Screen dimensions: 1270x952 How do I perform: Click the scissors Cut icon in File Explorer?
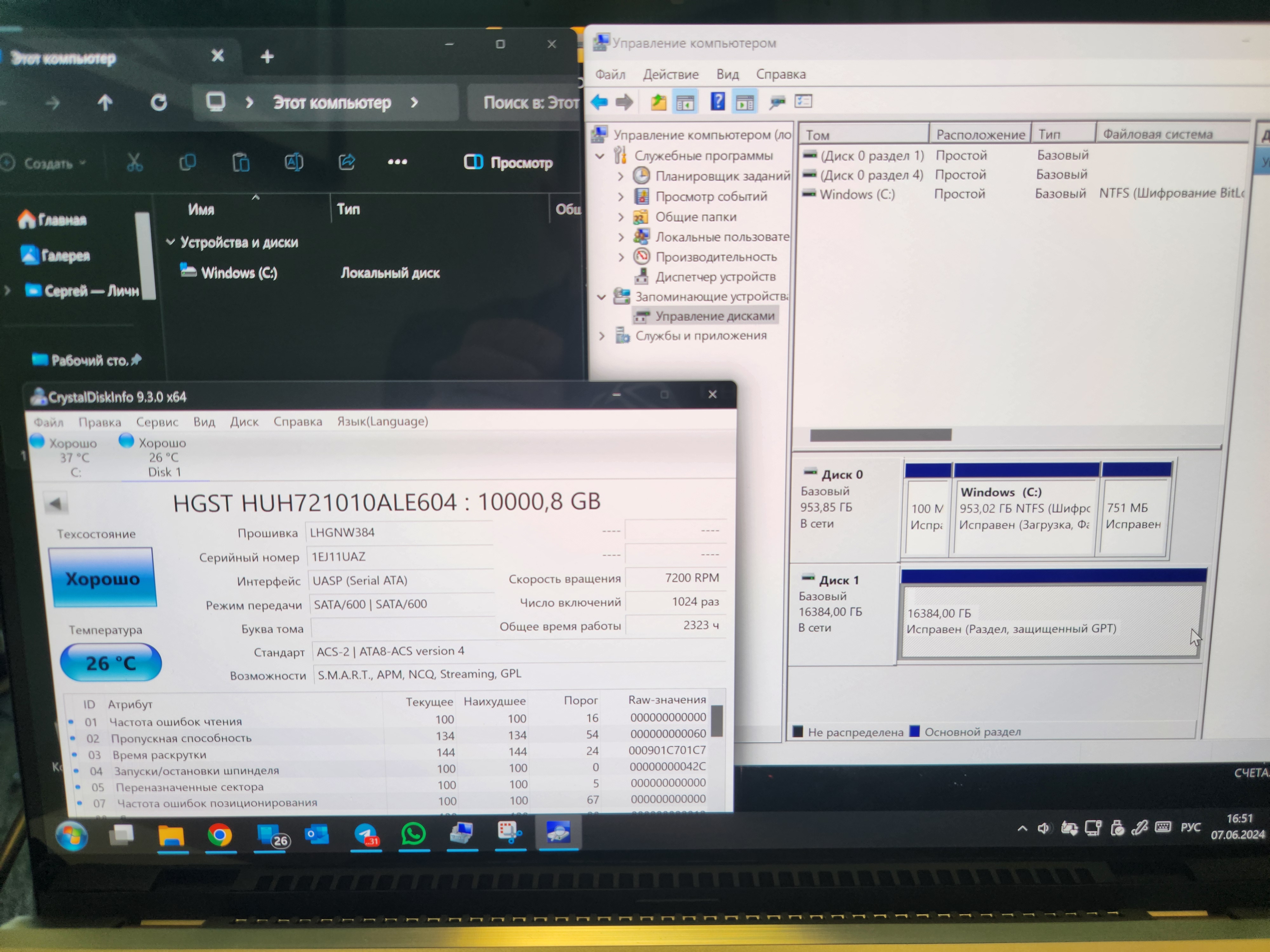coord(134,162)
